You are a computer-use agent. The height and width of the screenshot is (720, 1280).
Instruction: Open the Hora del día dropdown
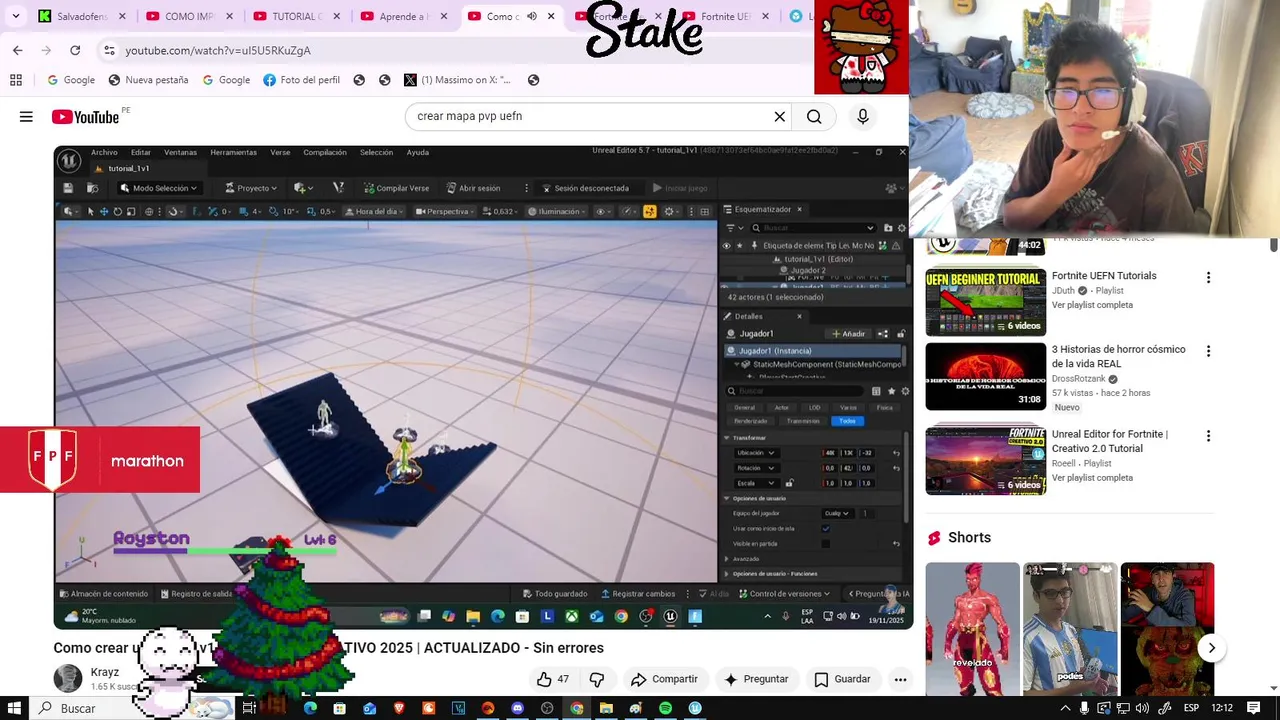tap(376, 211)
